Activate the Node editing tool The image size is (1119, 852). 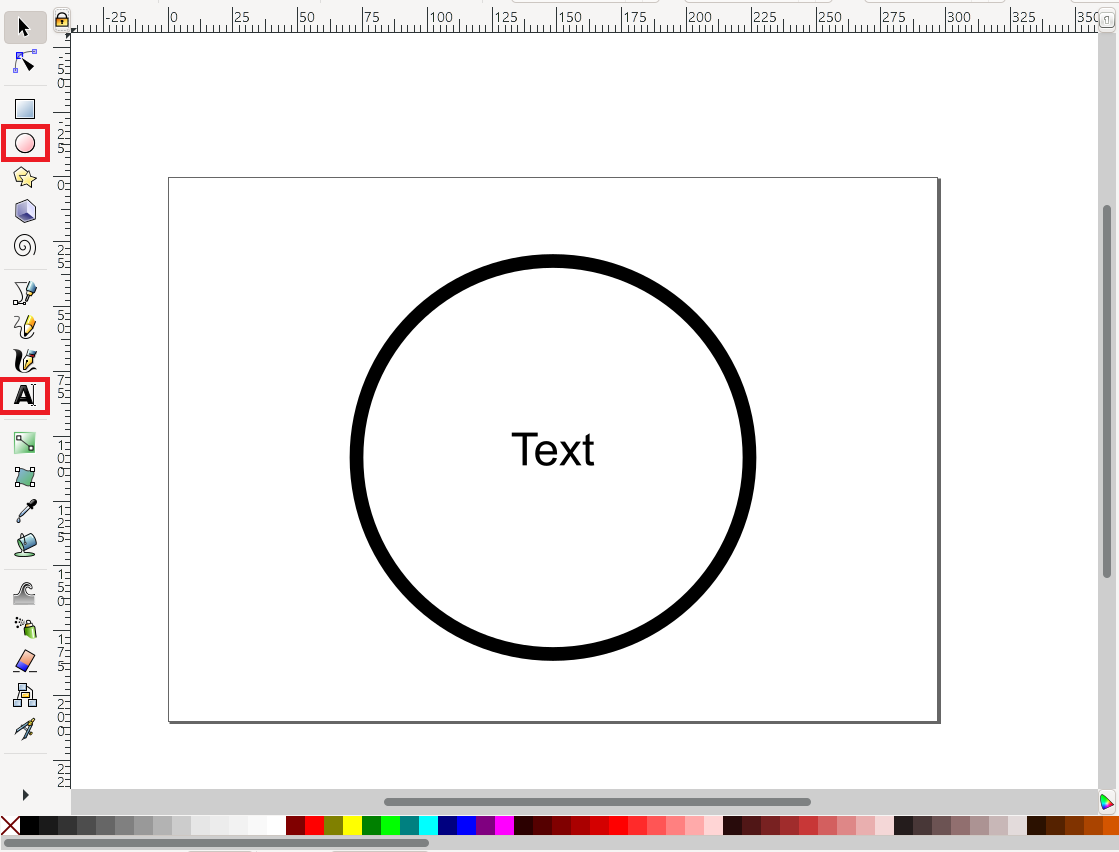tap(24, 62)
